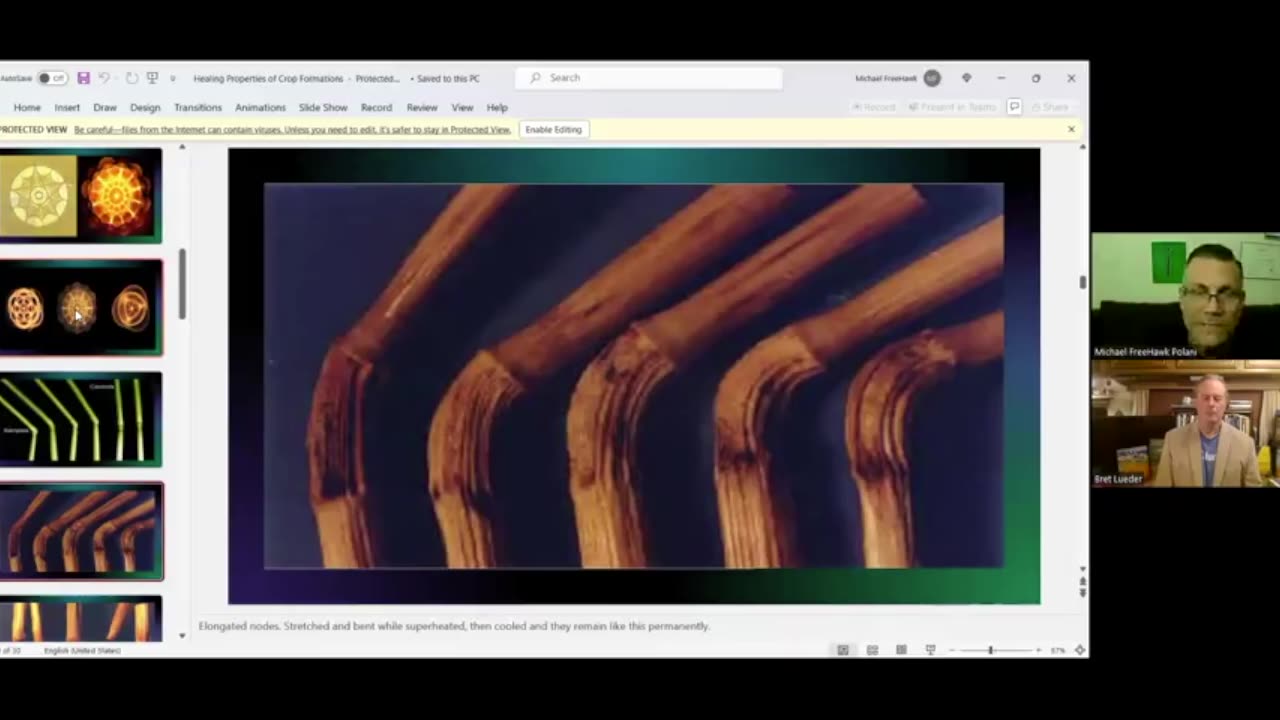This screenshot has width=1280, height=720.
Task: Click the Search box in title bar
Action: point(648,78)
